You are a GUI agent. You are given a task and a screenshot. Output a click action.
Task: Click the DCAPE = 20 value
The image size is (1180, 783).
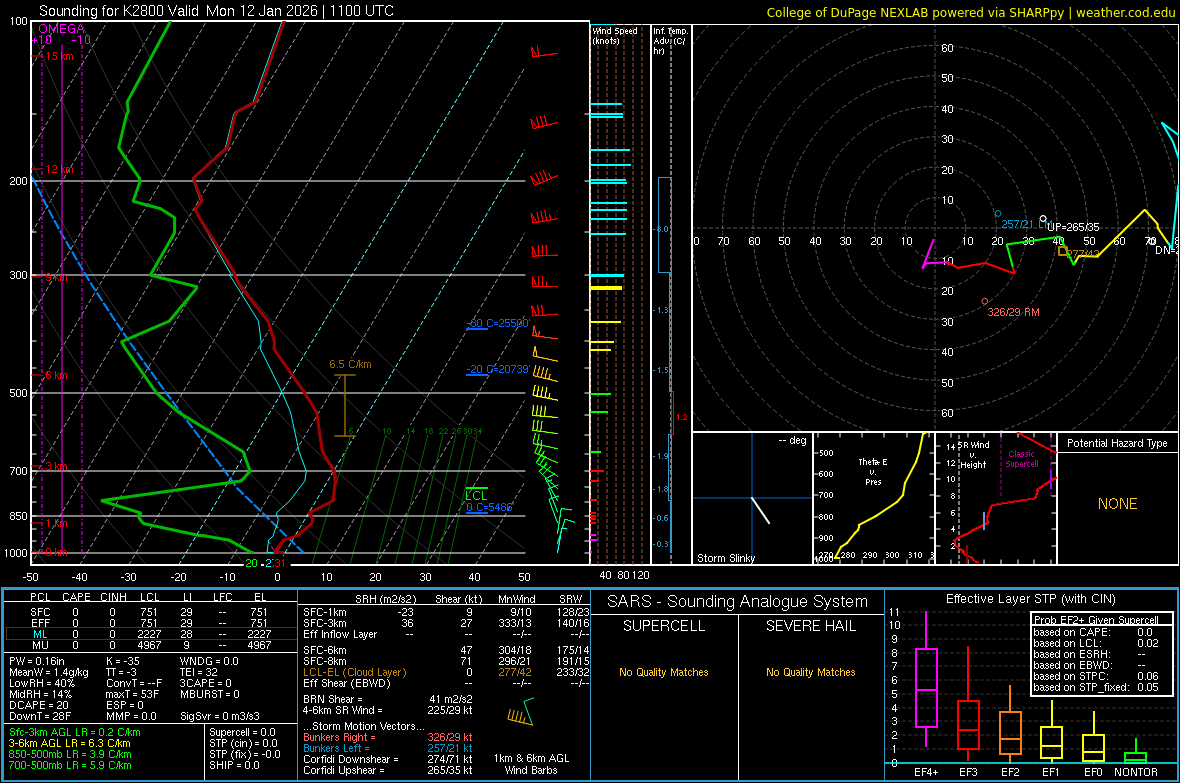[39, 705]
